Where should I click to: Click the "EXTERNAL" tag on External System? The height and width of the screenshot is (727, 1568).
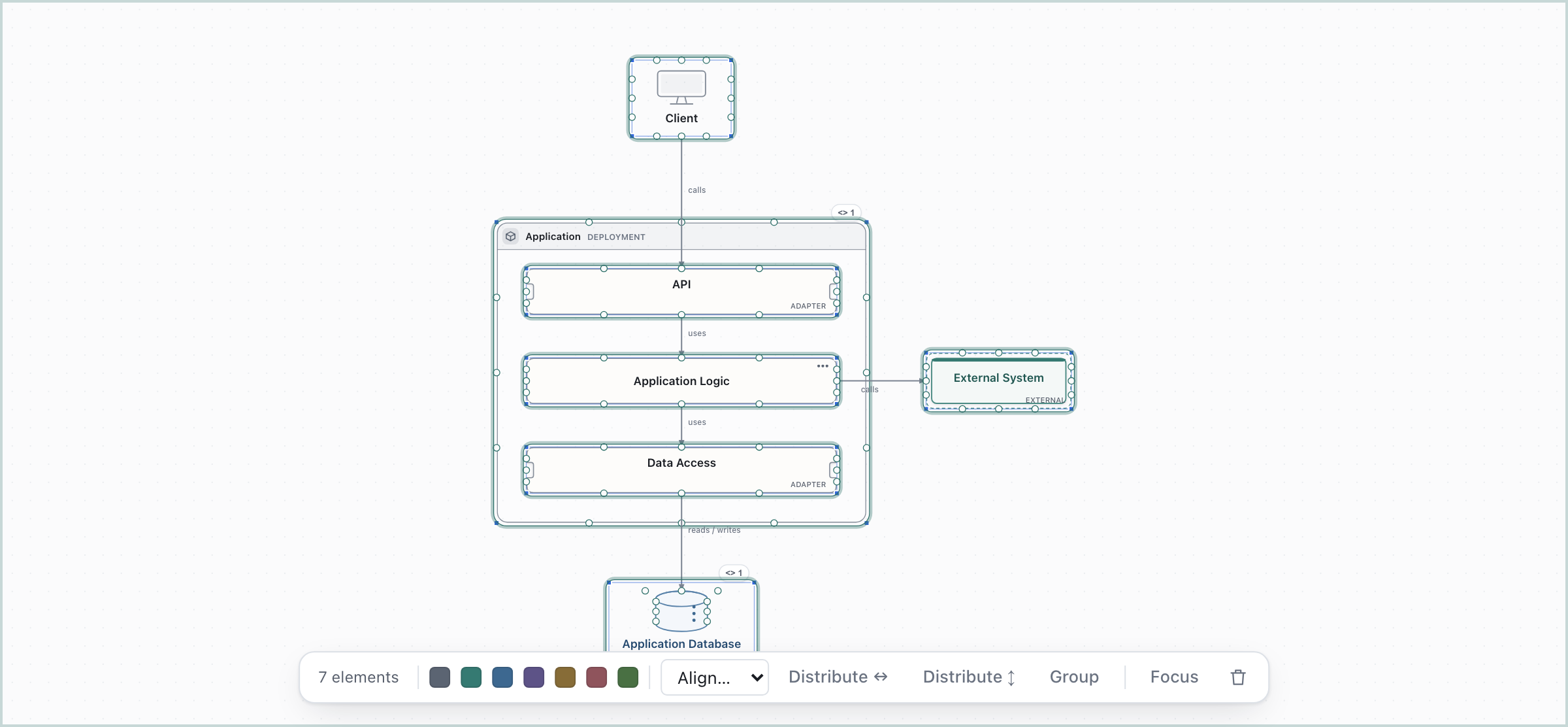(1044, 400)
